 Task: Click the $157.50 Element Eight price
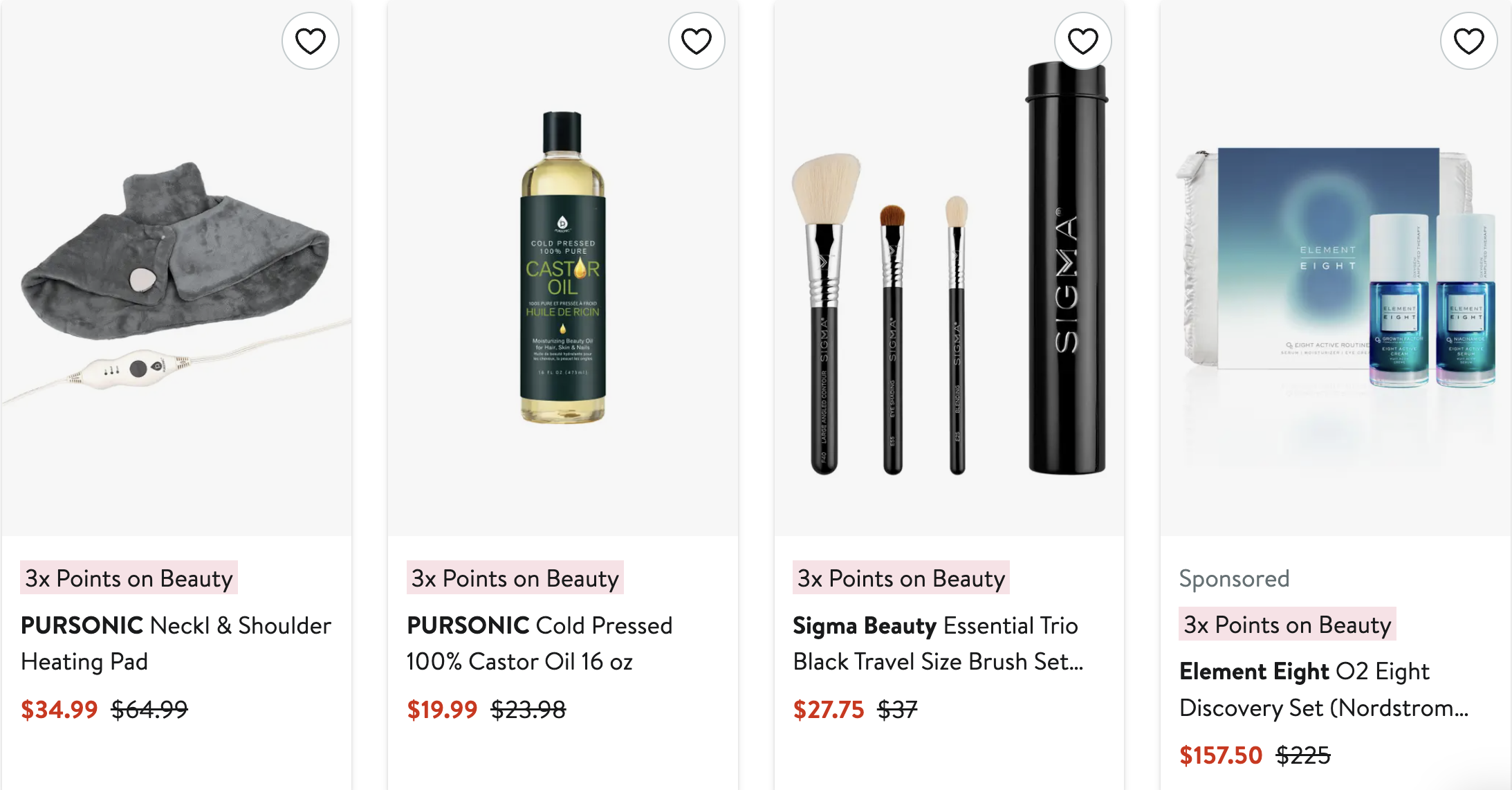(x=1221, y=755)
